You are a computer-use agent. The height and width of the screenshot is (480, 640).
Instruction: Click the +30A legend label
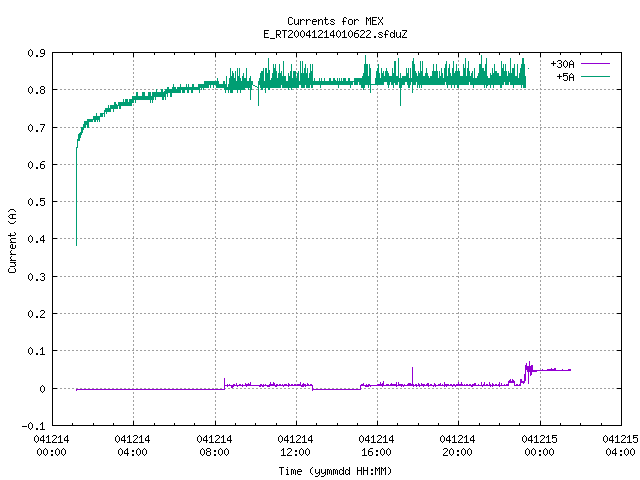(562, 64)
